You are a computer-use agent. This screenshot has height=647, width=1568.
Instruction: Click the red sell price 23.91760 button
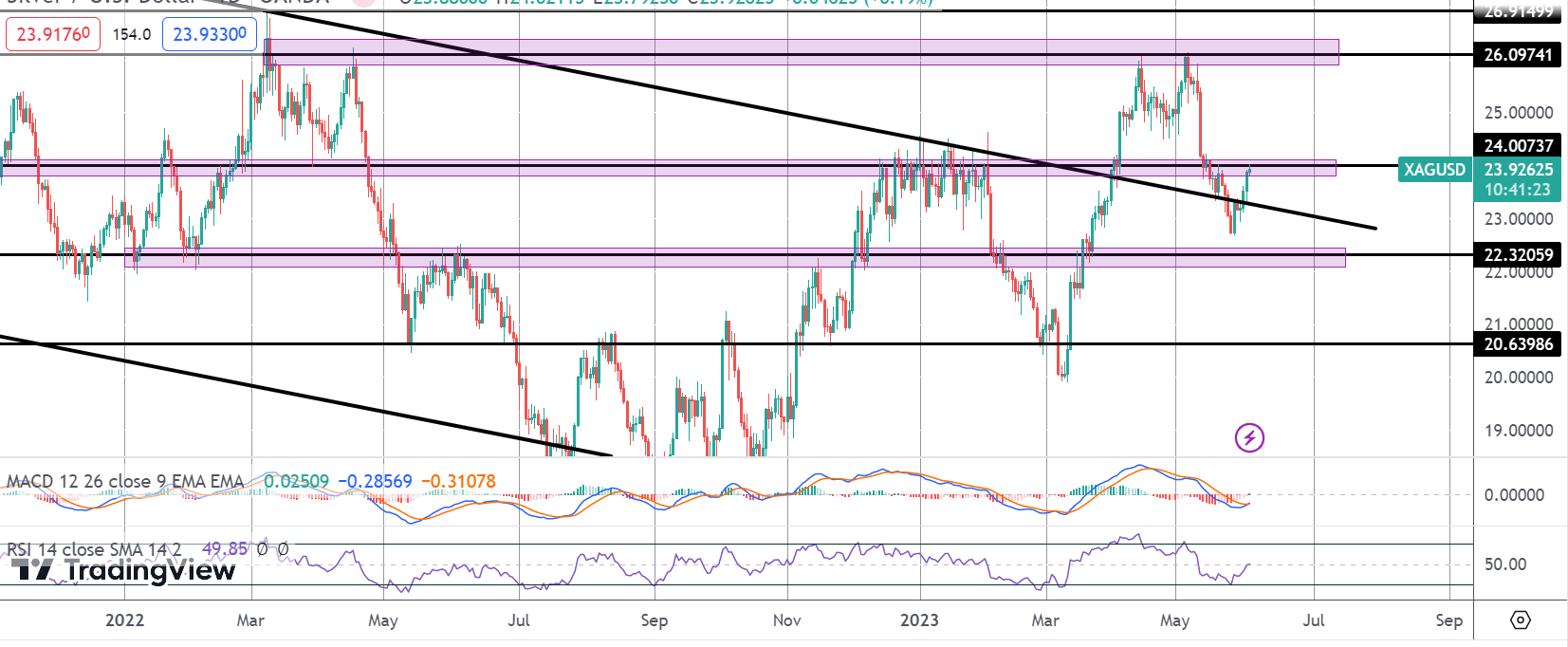point(53,34)
